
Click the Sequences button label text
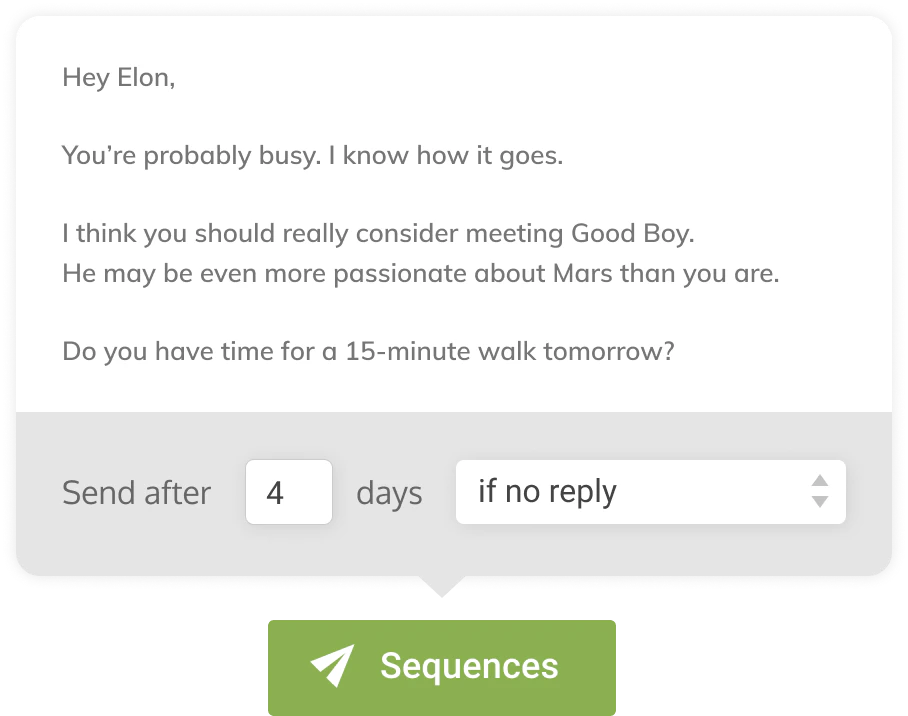(x=470, y=665)
